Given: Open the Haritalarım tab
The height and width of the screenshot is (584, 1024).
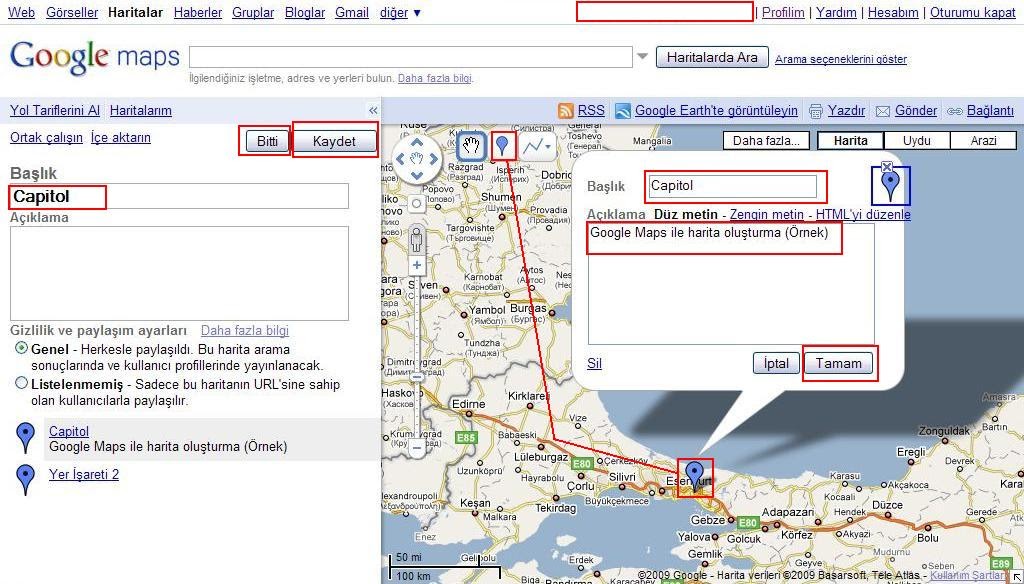Looking at the screenshot, I should (140, 110).
